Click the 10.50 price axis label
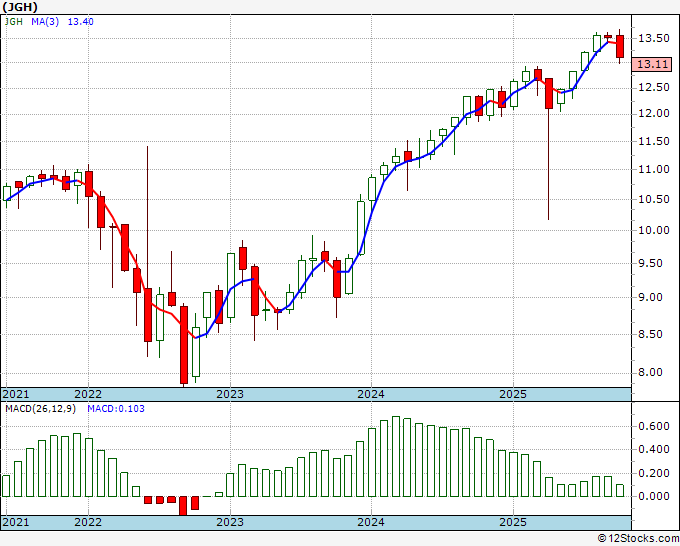 (654, 199)
